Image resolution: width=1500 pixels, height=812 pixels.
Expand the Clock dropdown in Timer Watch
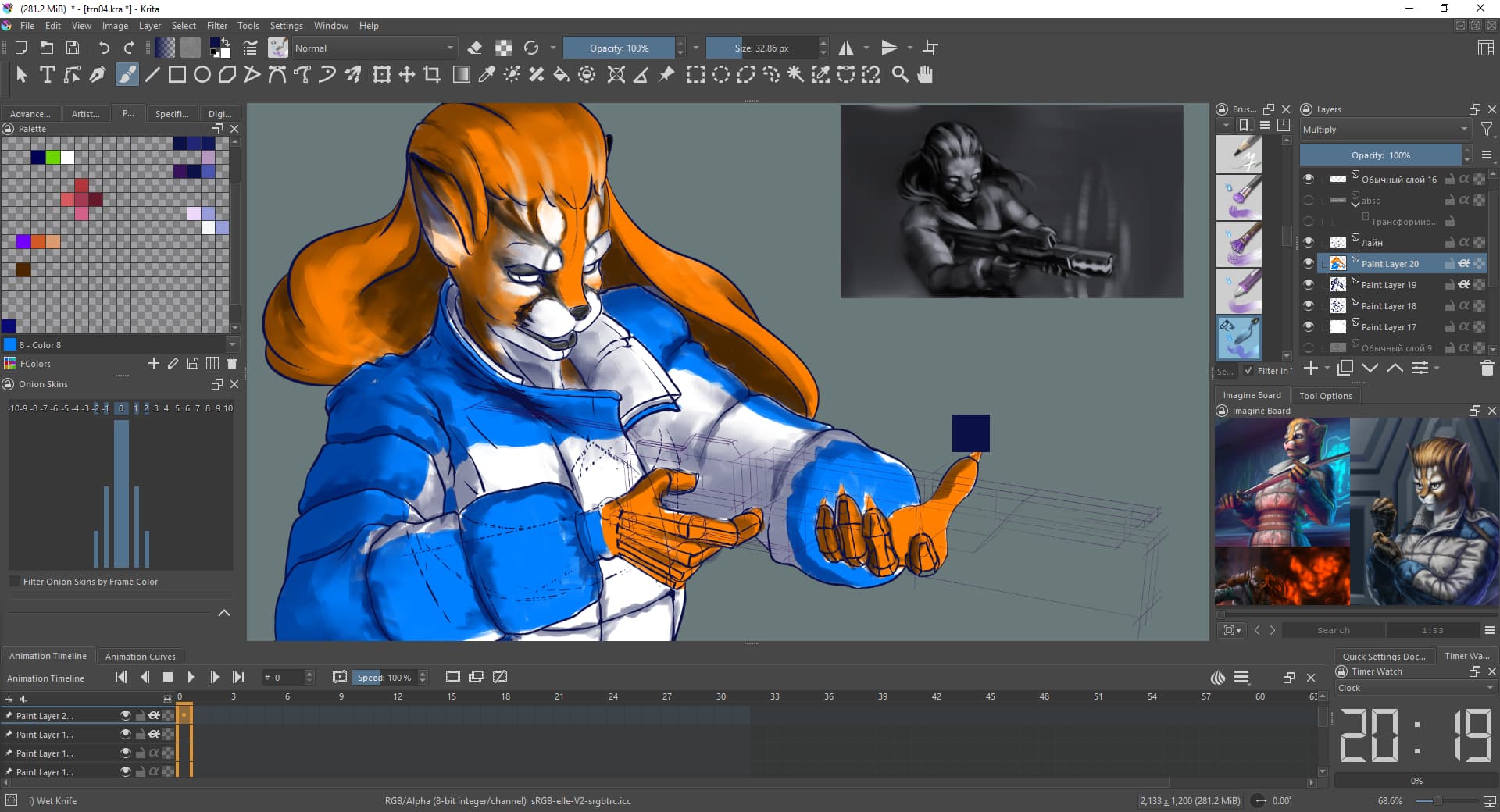(1414, 688)
